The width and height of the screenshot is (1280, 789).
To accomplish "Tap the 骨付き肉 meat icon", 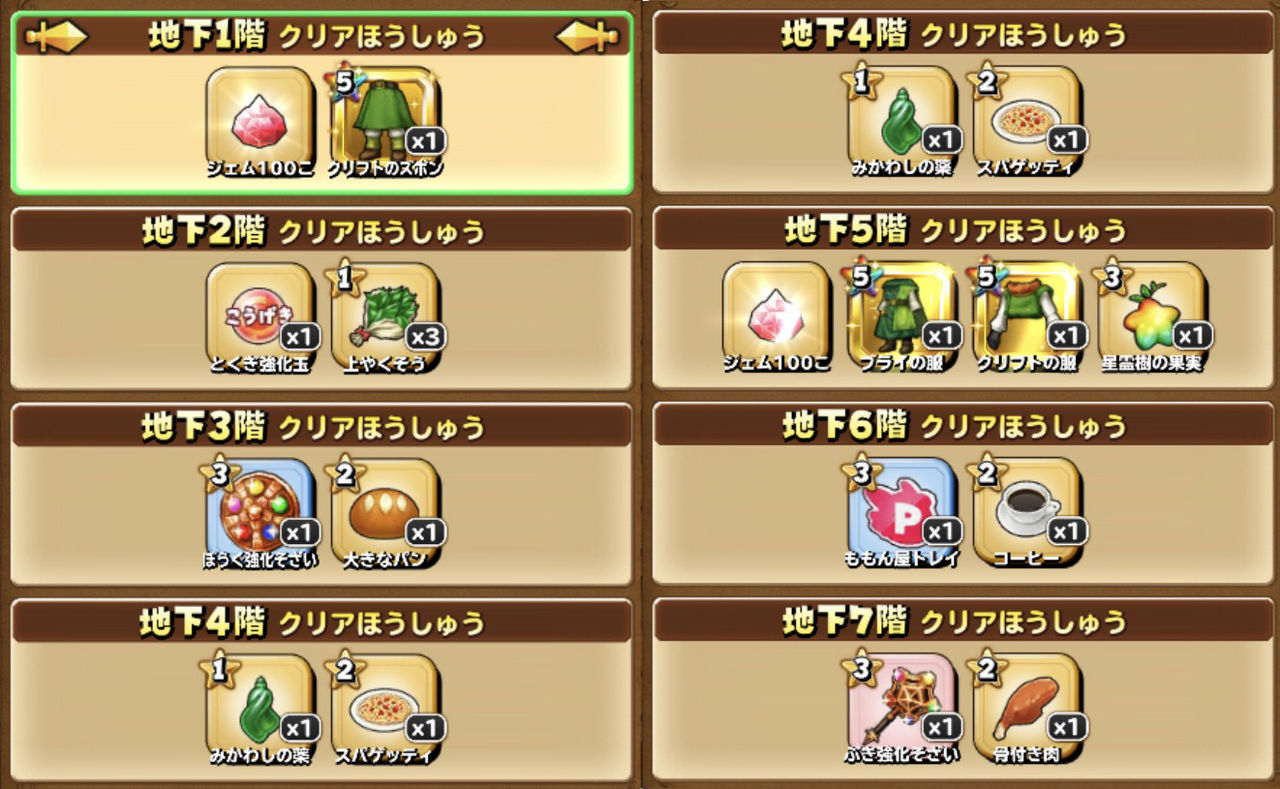I will coord(1028,709).
